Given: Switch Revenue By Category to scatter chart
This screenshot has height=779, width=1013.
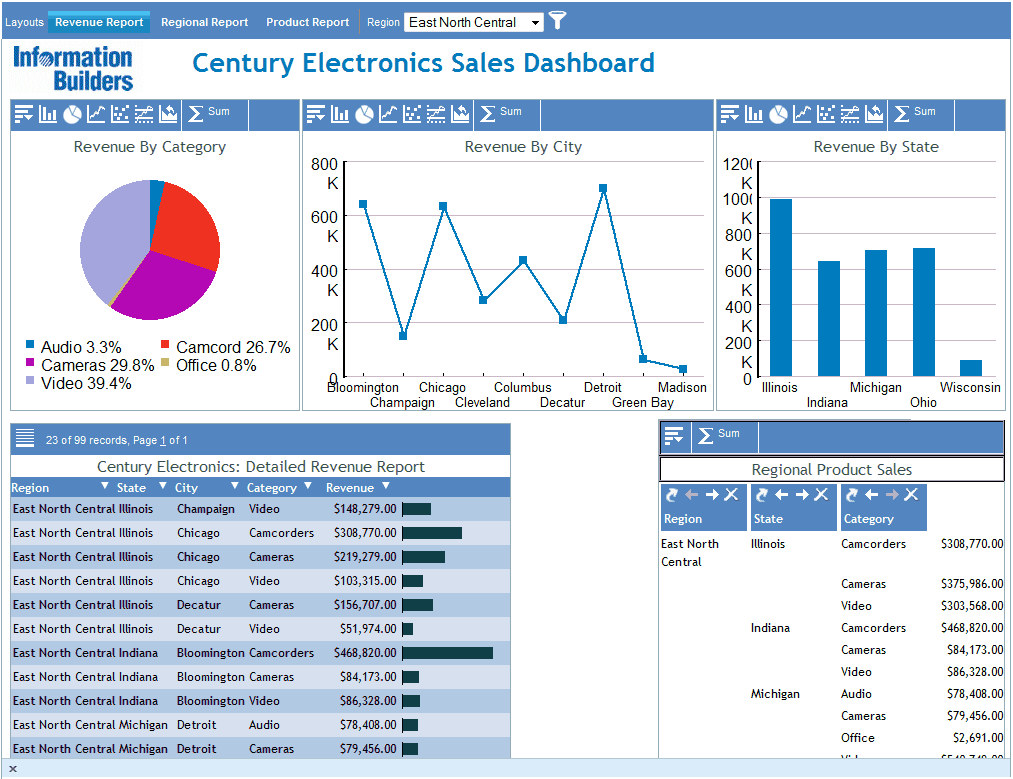Looking at the screenshot, I should (x=120, y=114).
